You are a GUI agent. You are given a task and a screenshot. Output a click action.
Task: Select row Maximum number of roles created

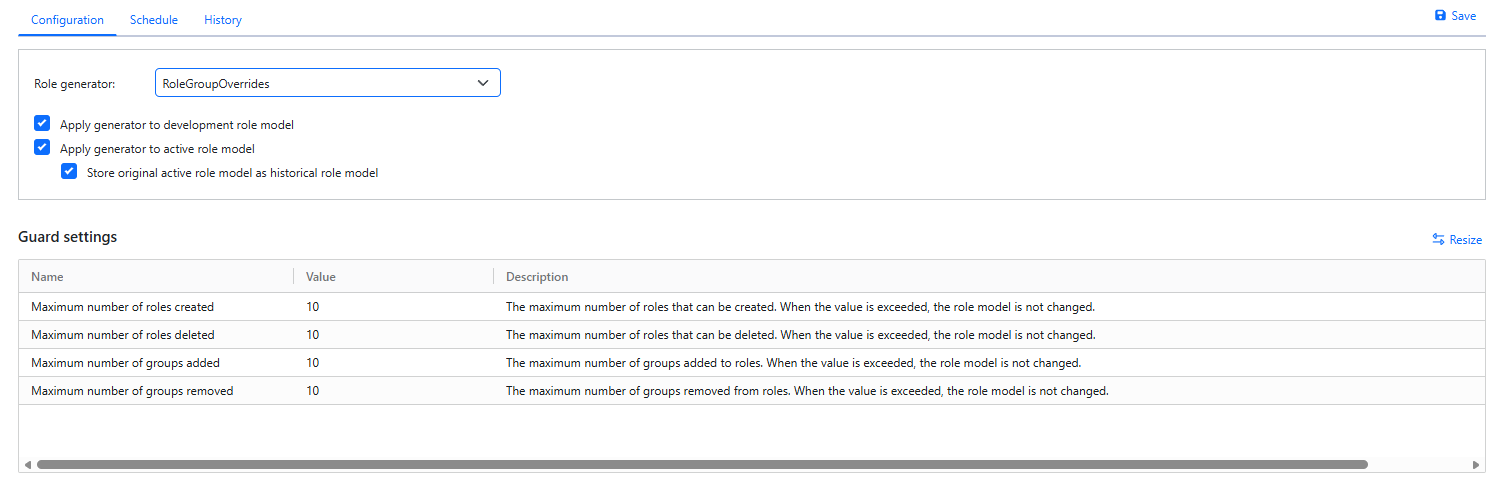pyautogui.click(x=752, y=307)
